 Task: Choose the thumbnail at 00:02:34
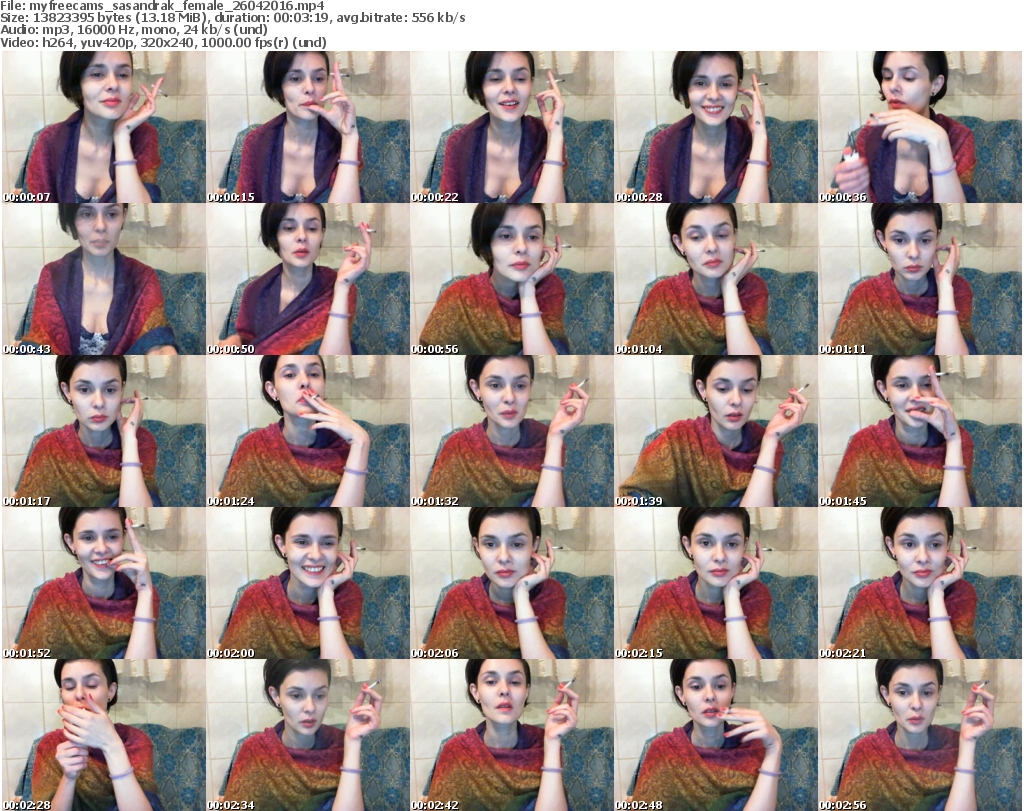308,735
